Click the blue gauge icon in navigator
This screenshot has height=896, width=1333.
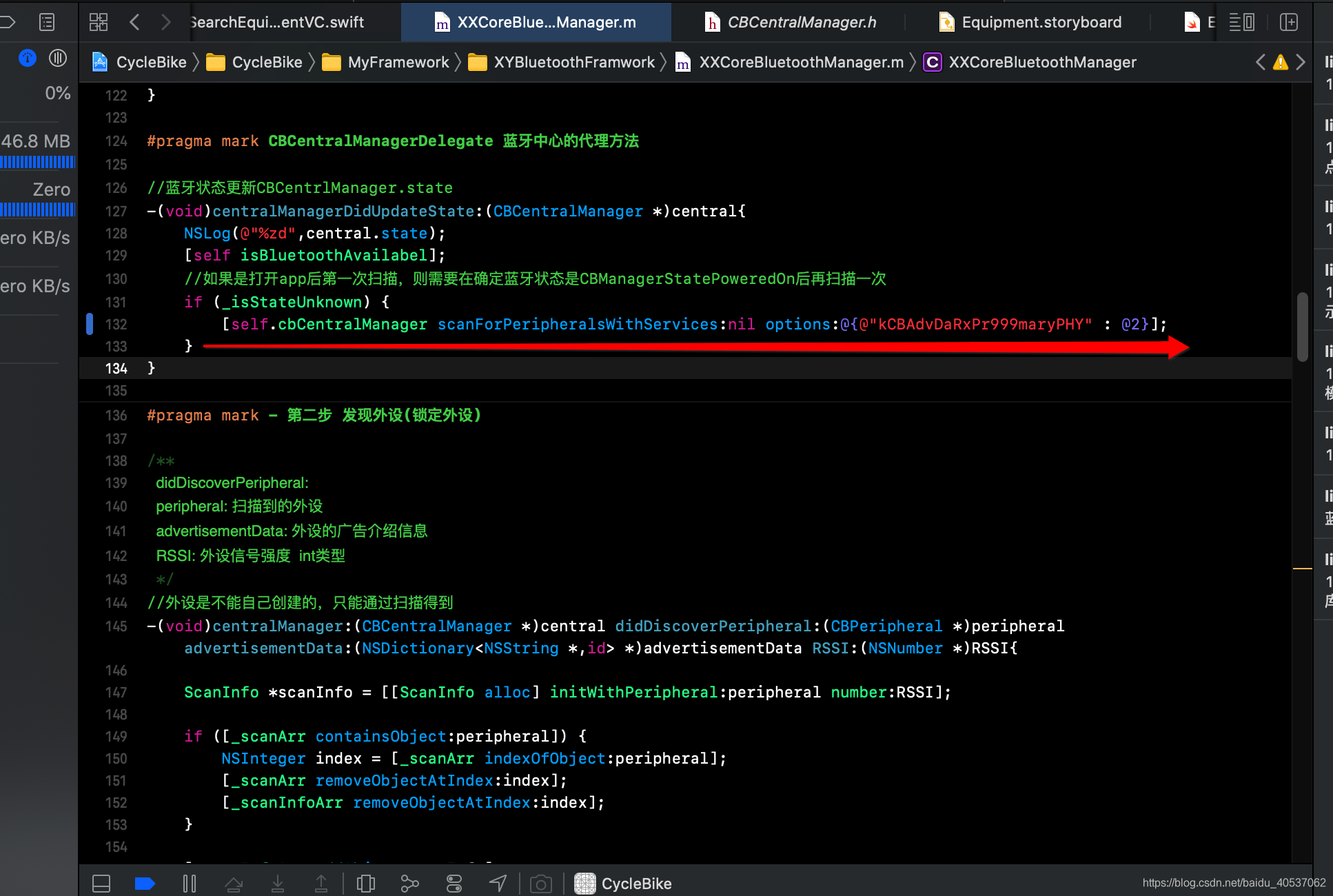[28, 58]
